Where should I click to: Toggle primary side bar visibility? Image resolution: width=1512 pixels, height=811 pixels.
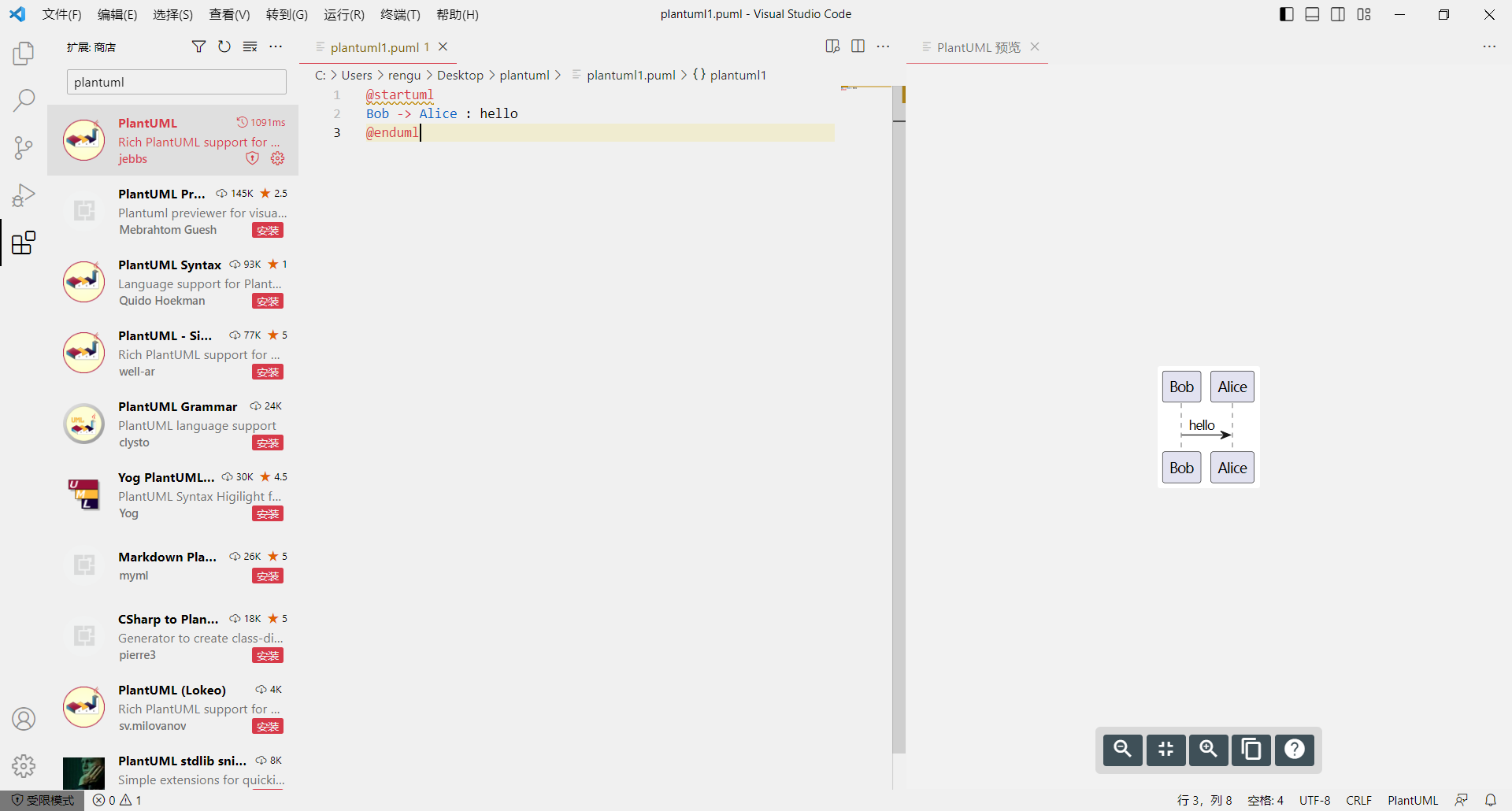(1287, 14)
